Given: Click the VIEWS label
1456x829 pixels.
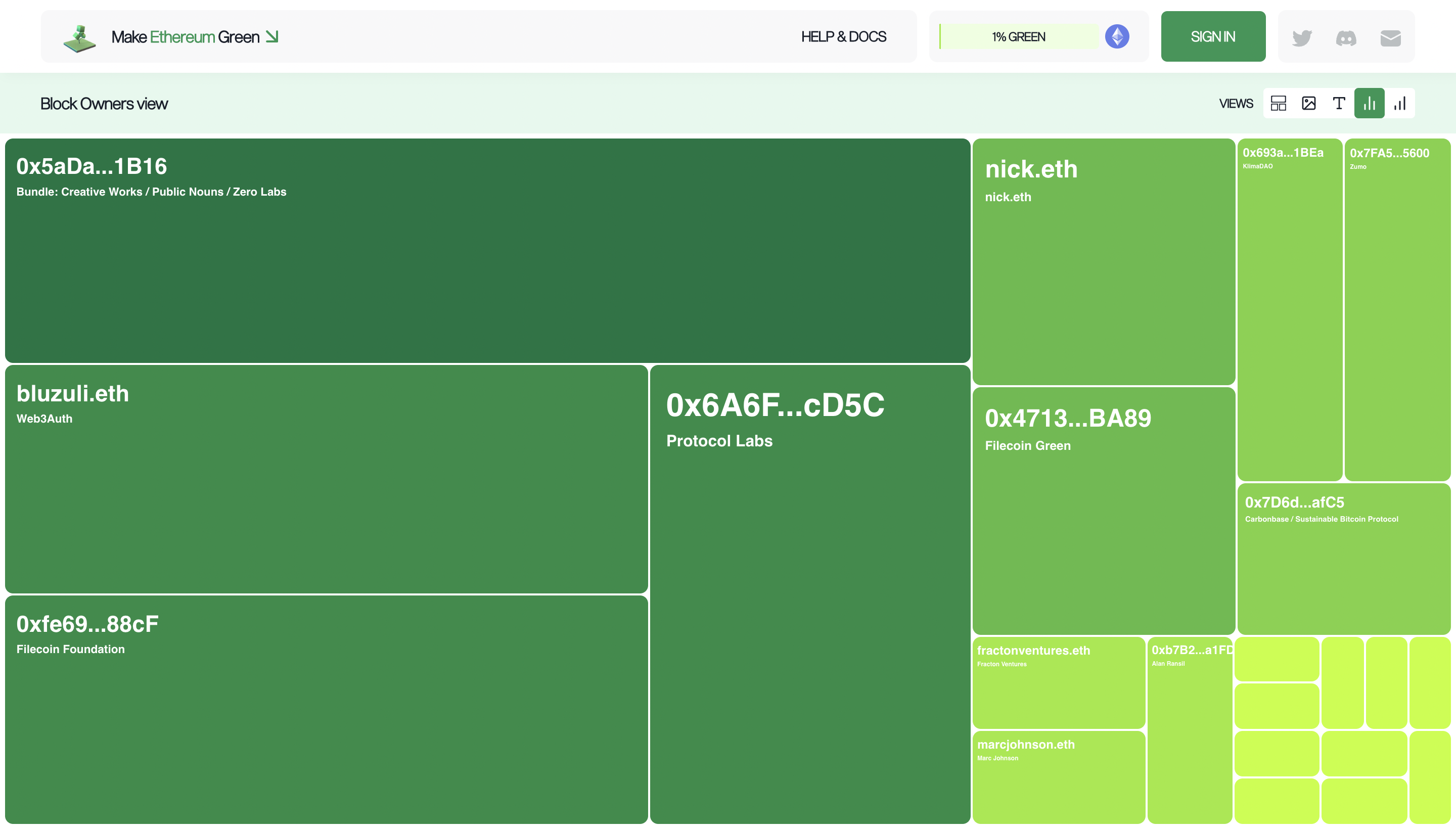Looking at the screenshot, I should pyautogui.click(x=1236, y=104).
